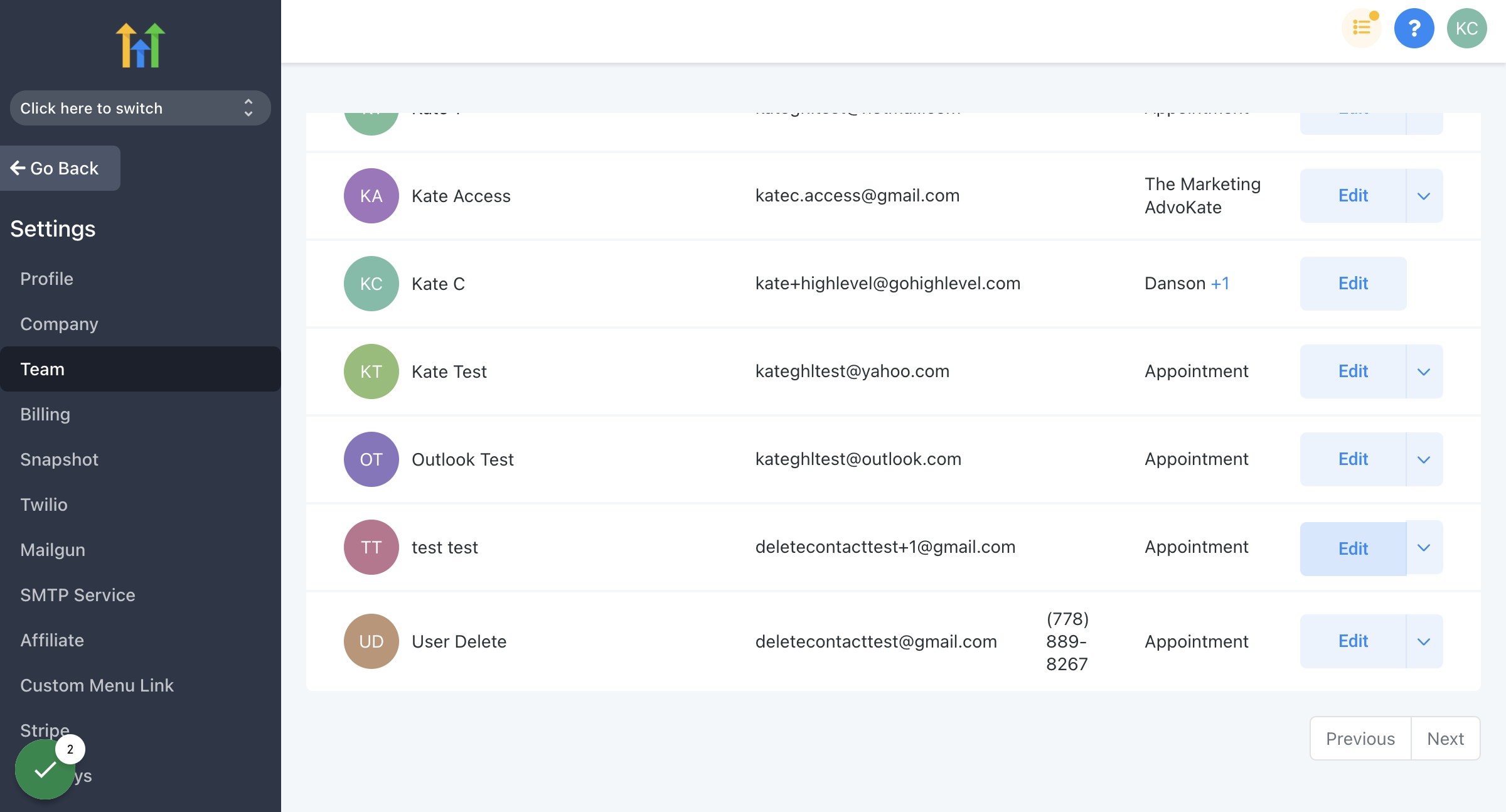1506x812 pixels.
Task: Click the TT avatar for test test
Action: coord(371,547)
